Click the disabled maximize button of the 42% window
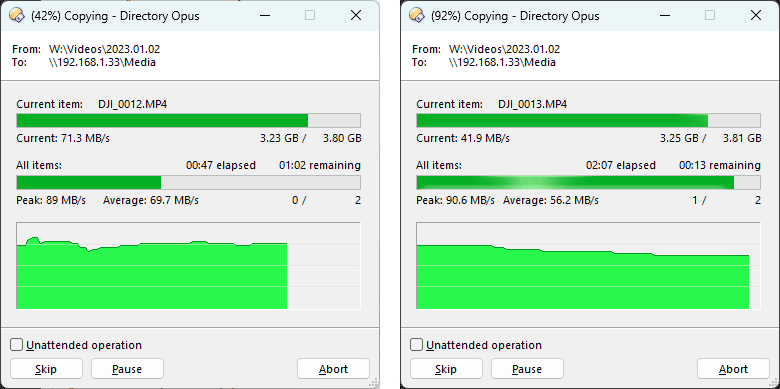 (310, 15)
